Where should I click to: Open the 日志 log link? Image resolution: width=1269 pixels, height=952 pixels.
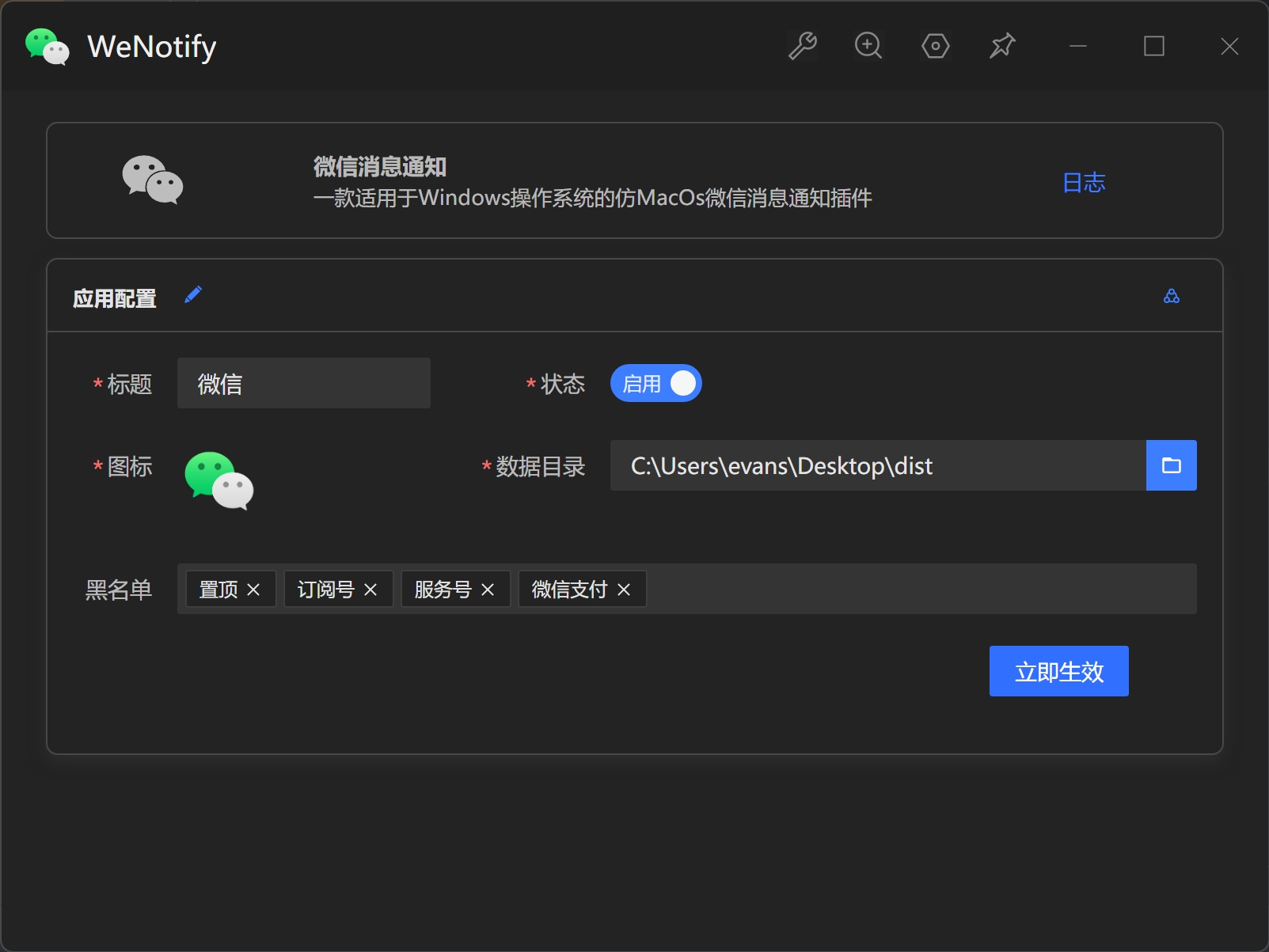(x=1084, y=183)
